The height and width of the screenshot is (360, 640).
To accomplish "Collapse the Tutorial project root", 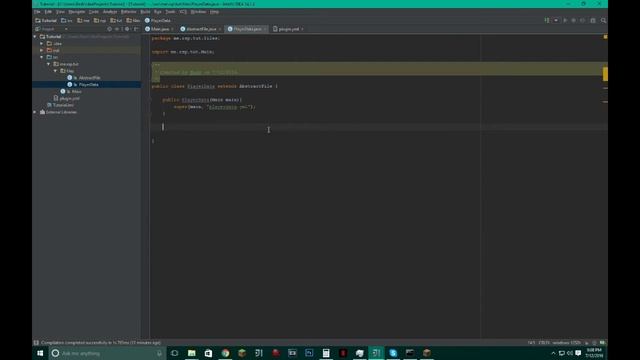I will [35, 36].
